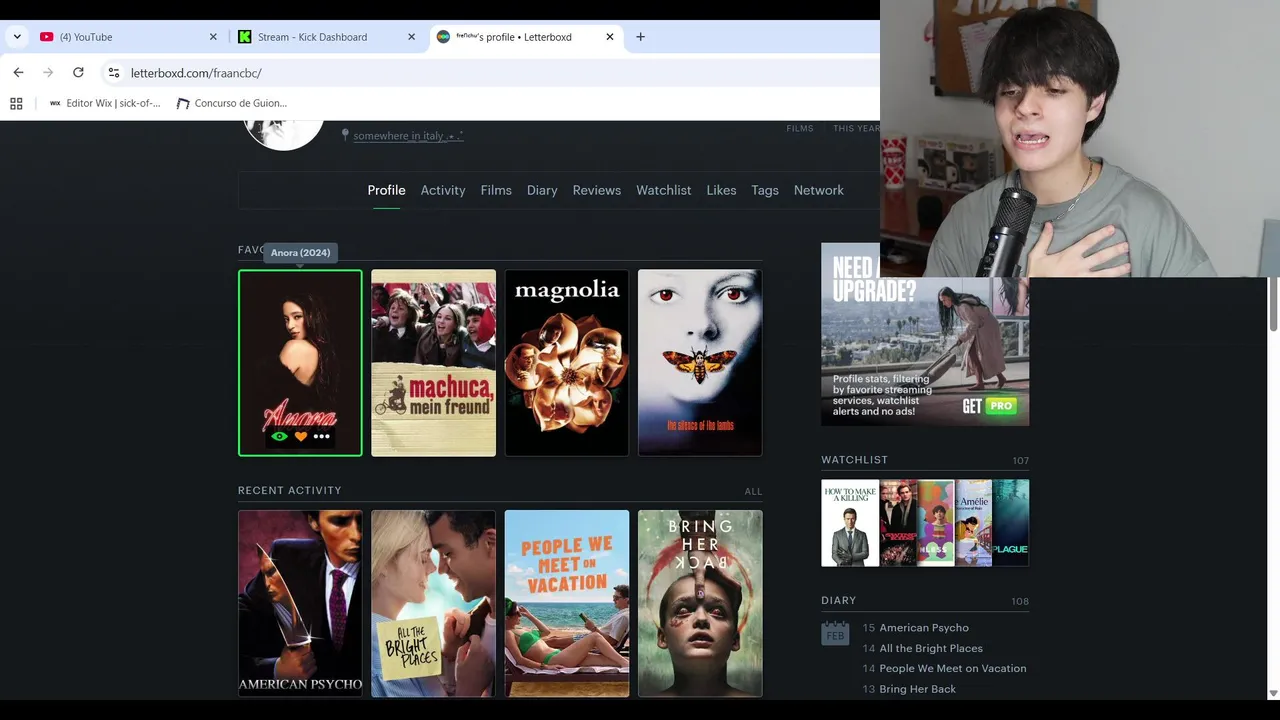1280x720 pixels.
Task: Open the Plague watchlist poster
Action: tap(1011, 523)
